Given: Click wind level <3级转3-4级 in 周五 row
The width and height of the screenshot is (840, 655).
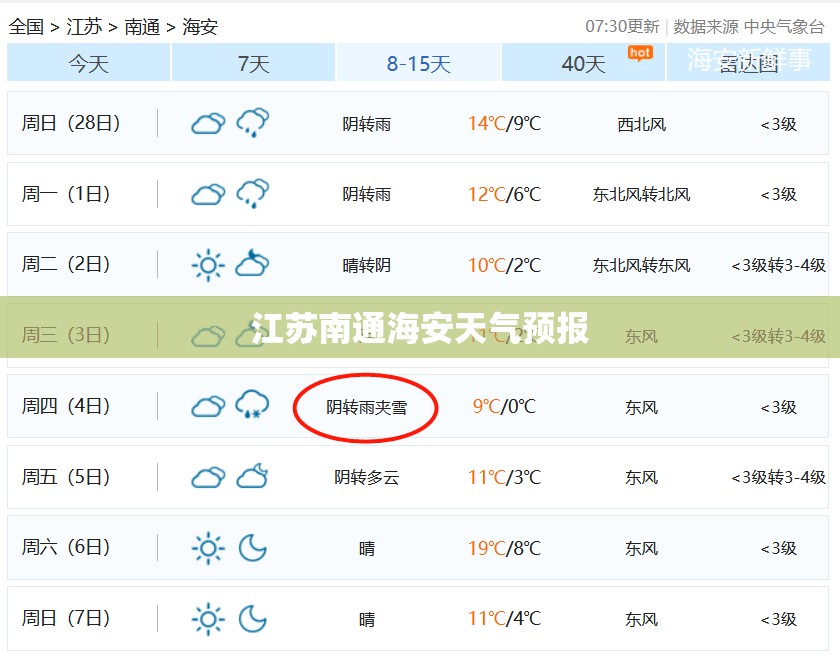Looking at the screenshot, I should coord(778,477).
